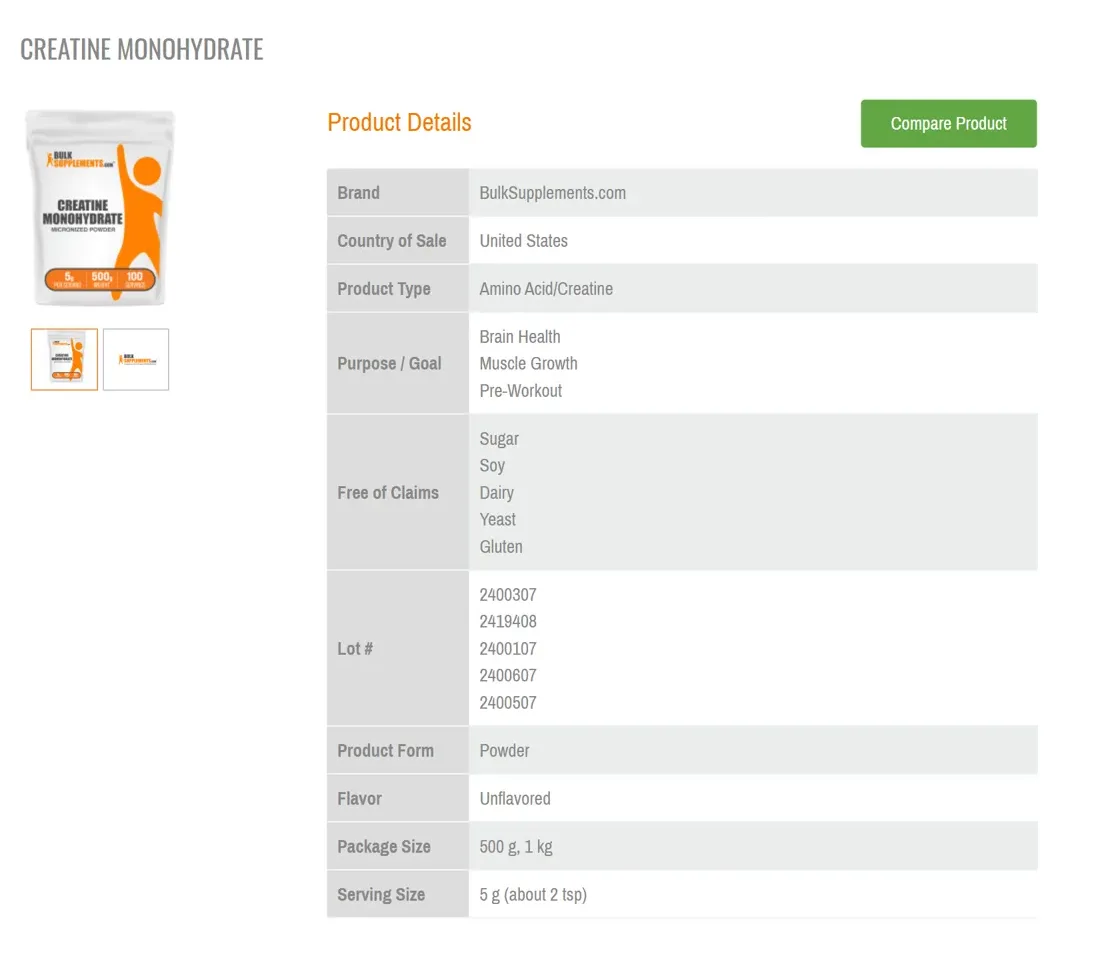Open the main creatine product image

point(100,208)
